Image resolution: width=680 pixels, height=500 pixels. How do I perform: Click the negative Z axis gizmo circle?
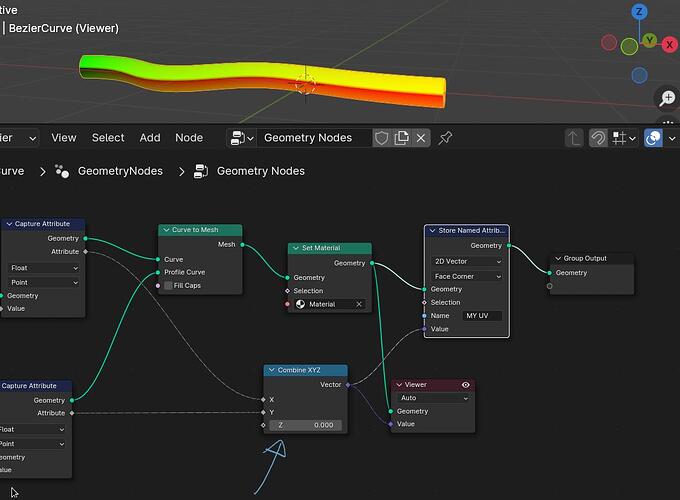click(639, 75)
